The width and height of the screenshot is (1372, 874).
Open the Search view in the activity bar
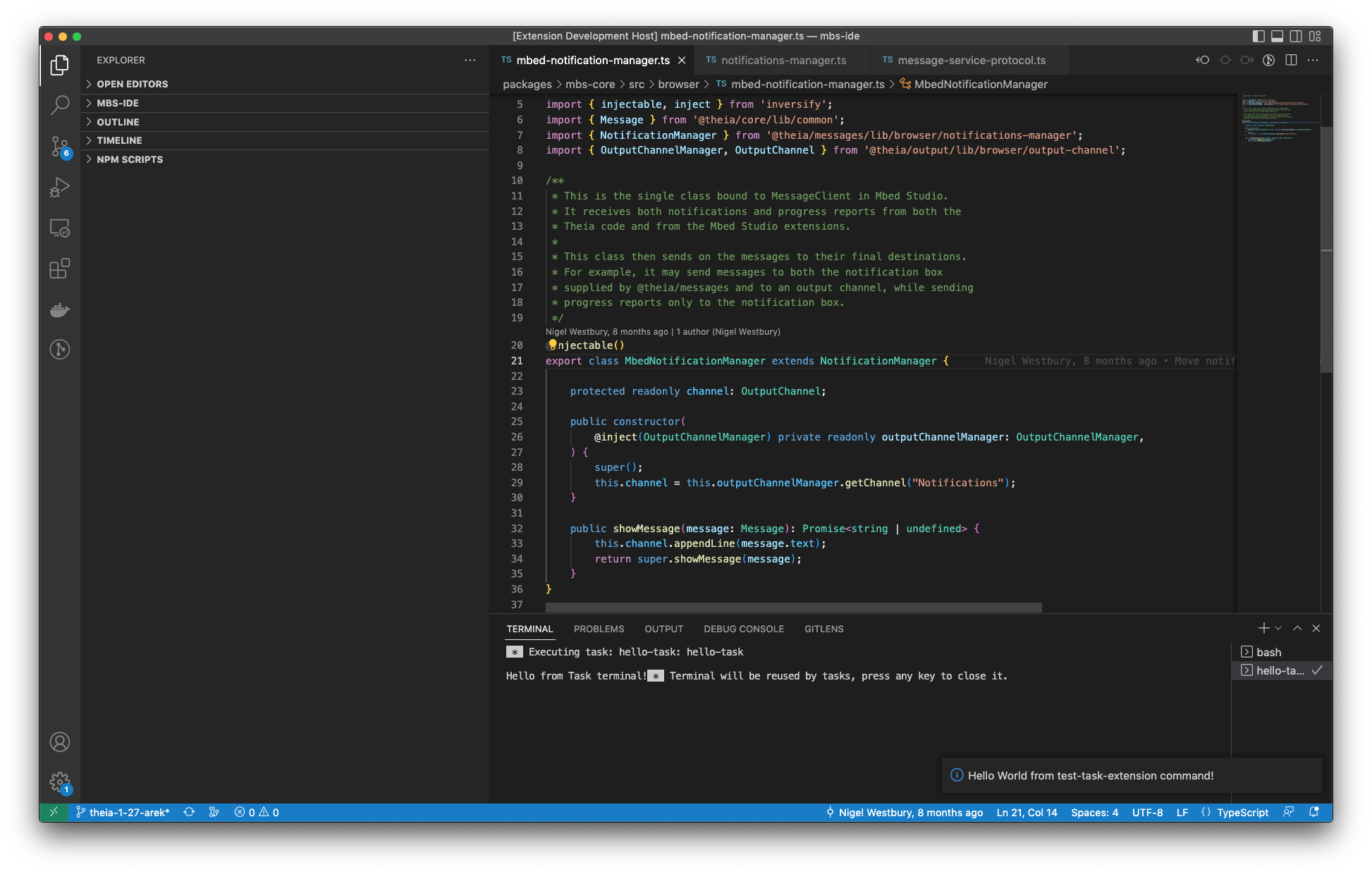coord(60,104)
